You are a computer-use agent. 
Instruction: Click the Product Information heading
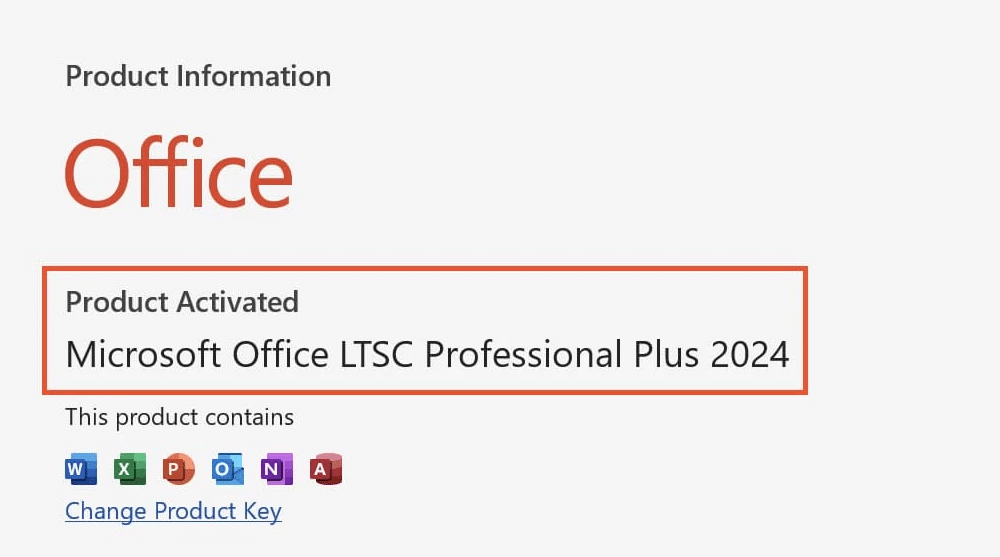tap(198, 76)
